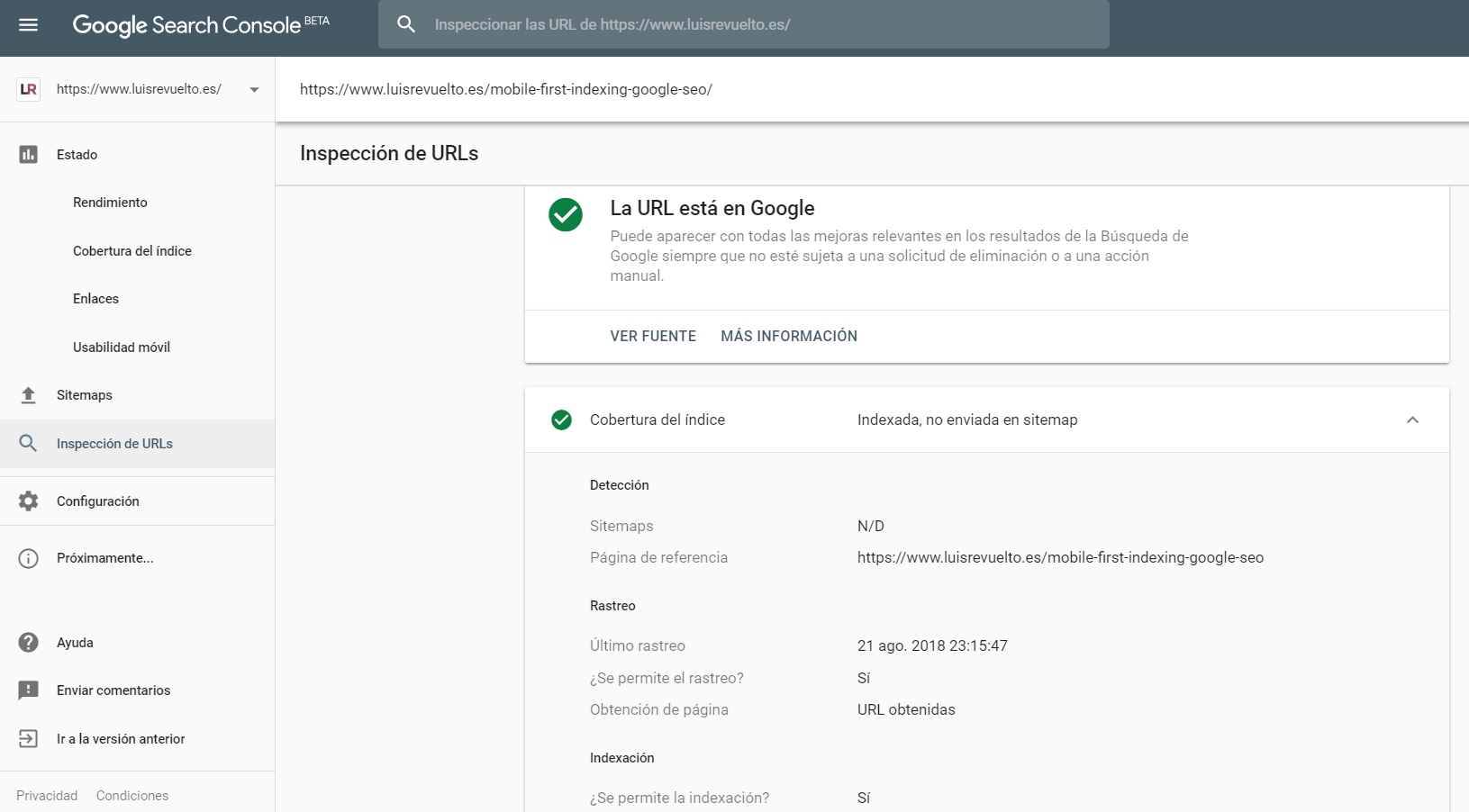
Task: Open the hamburger main menu
Action: coord(29,24)
